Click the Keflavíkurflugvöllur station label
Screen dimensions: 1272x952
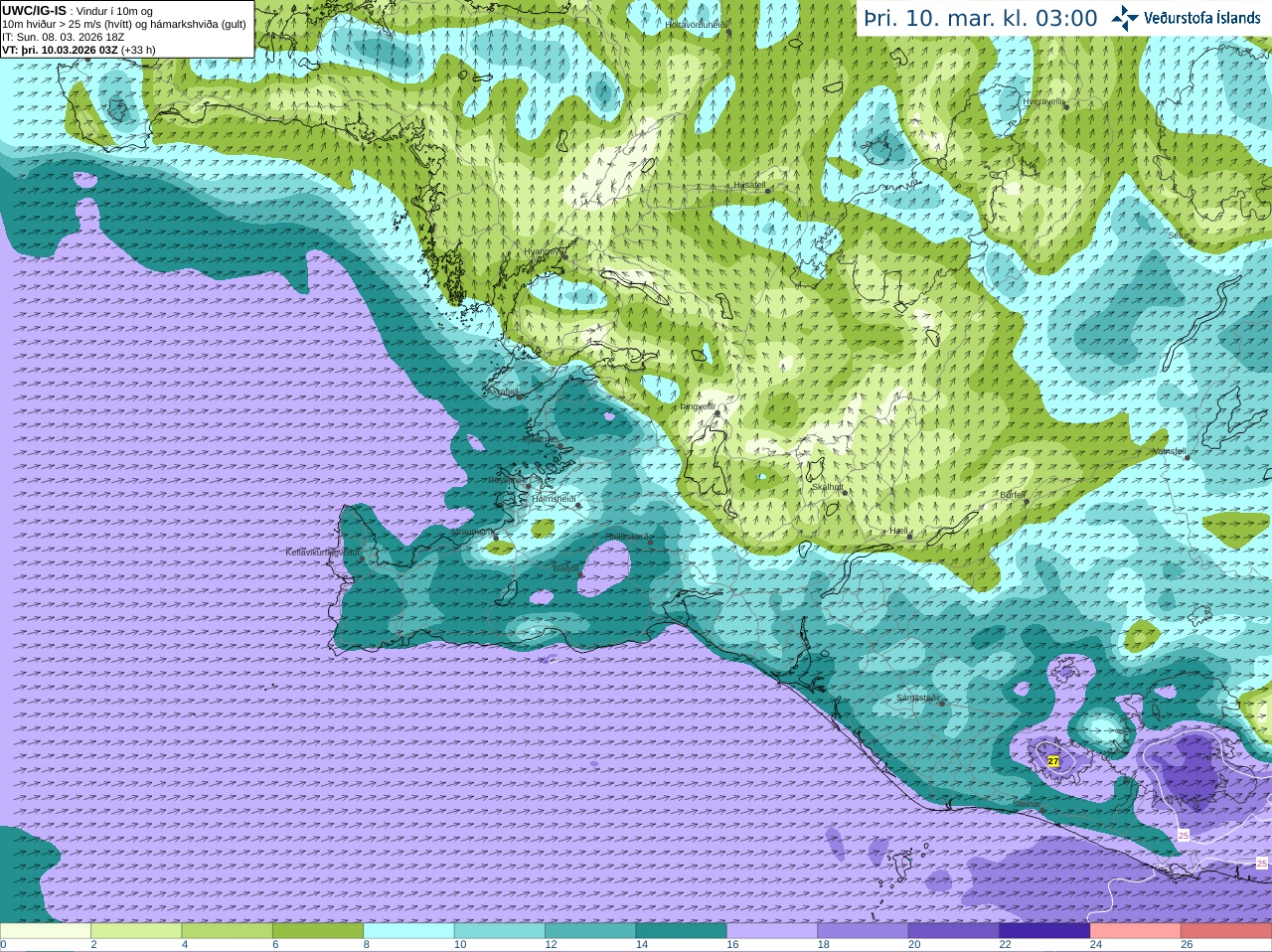pyautogui.click(x=323, y=553)
